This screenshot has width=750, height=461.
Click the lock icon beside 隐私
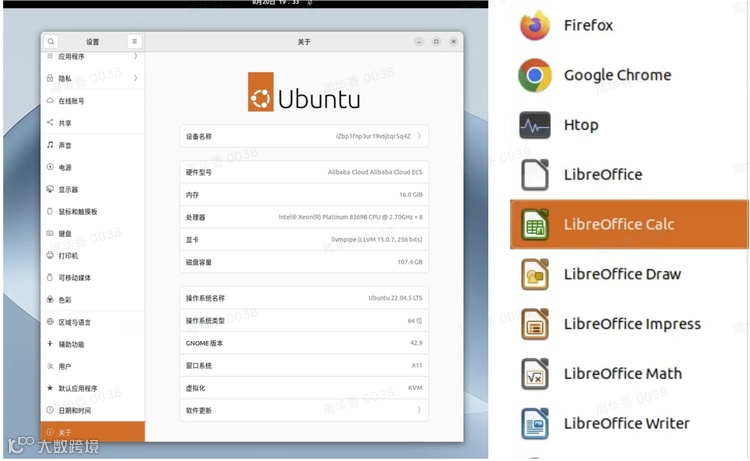(x=50, y=78)
